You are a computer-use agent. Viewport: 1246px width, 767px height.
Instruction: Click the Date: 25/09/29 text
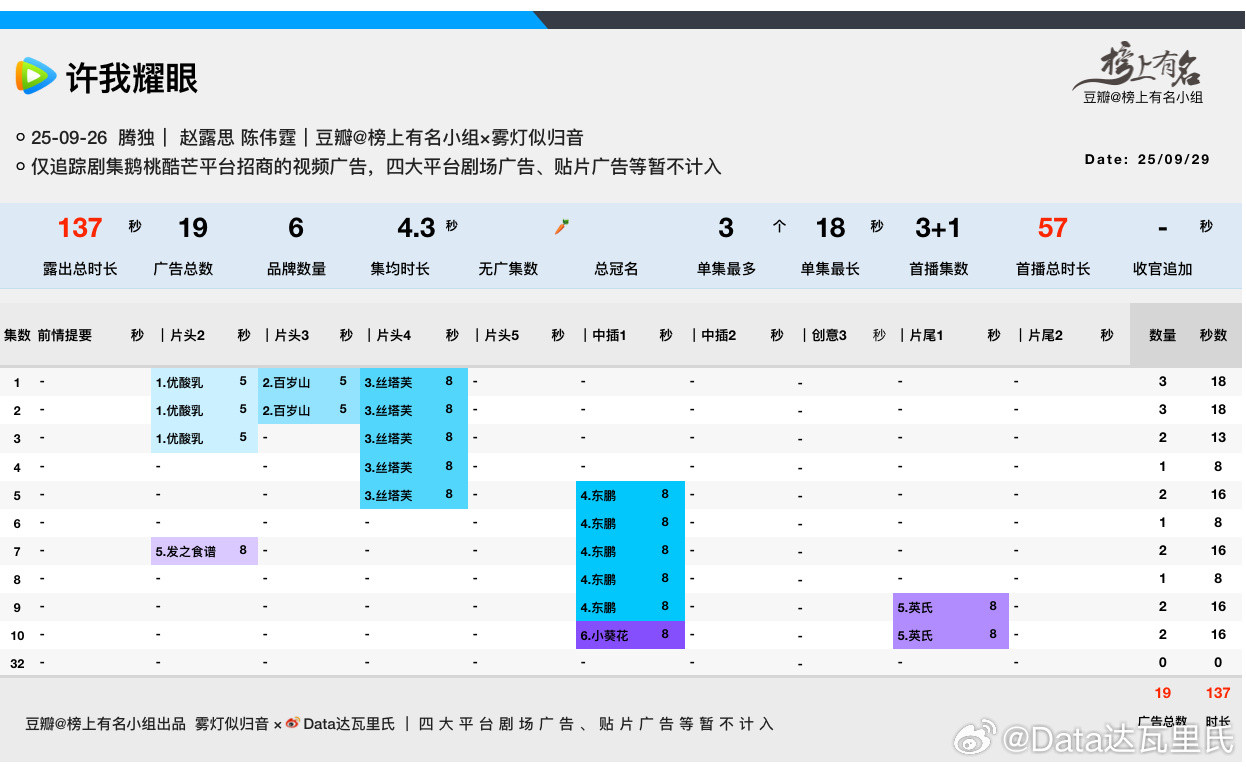coord(1147,159)
